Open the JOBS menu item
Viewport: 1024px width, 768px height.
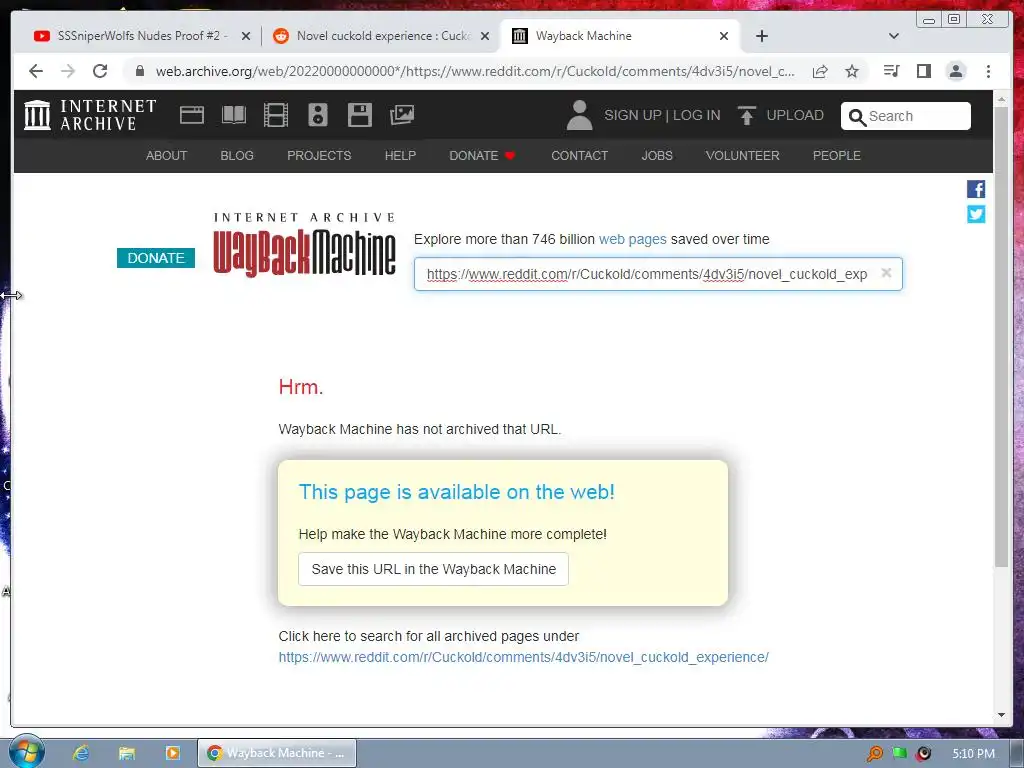tap(657, 155)
